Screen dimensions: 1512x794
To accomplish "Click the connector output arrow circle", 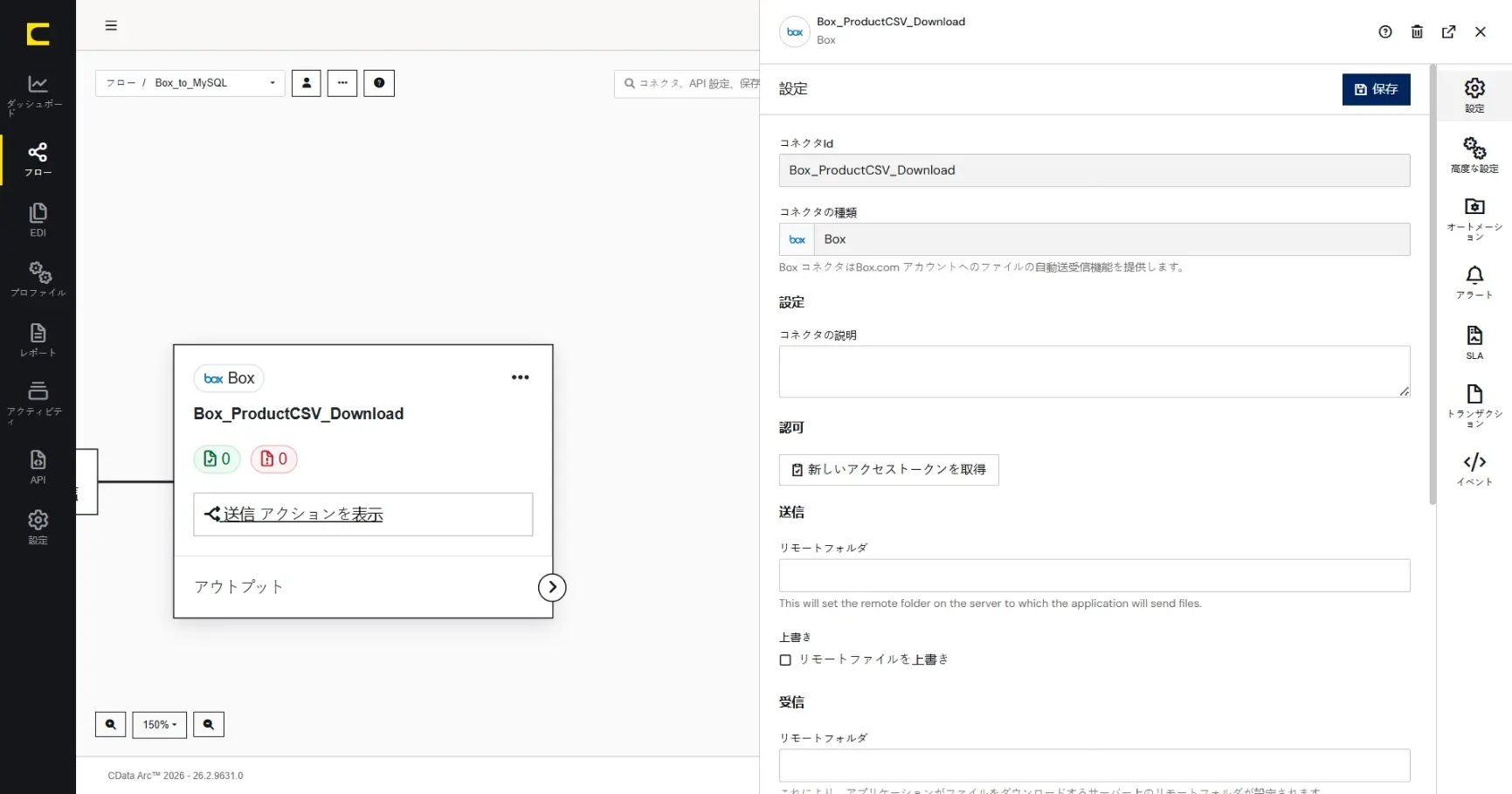I will tap(552, 587).
